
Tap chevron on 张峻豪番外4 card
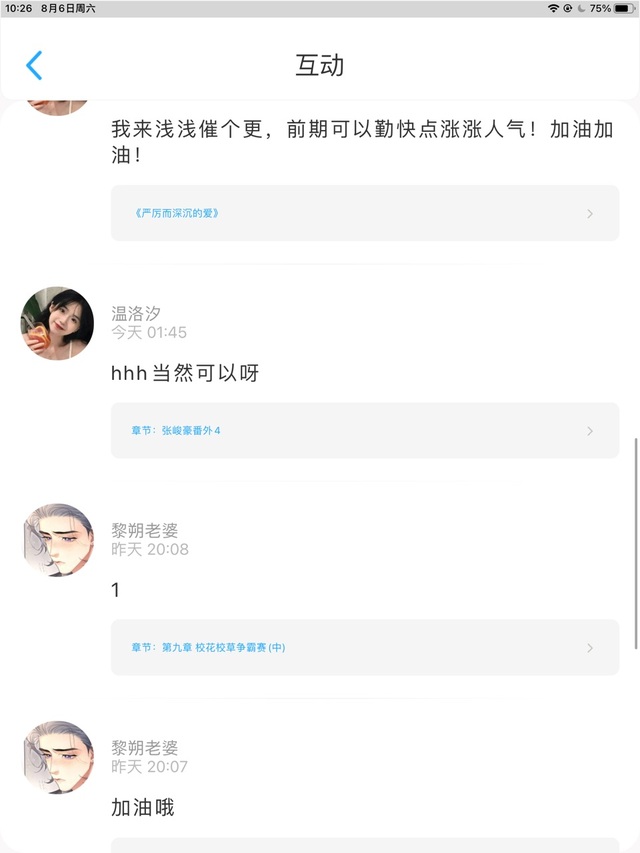(x=590, y=431)
